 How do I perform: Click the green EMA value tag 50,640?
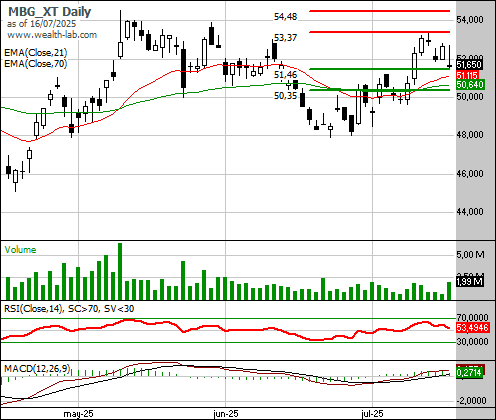(x=470, y=85)
